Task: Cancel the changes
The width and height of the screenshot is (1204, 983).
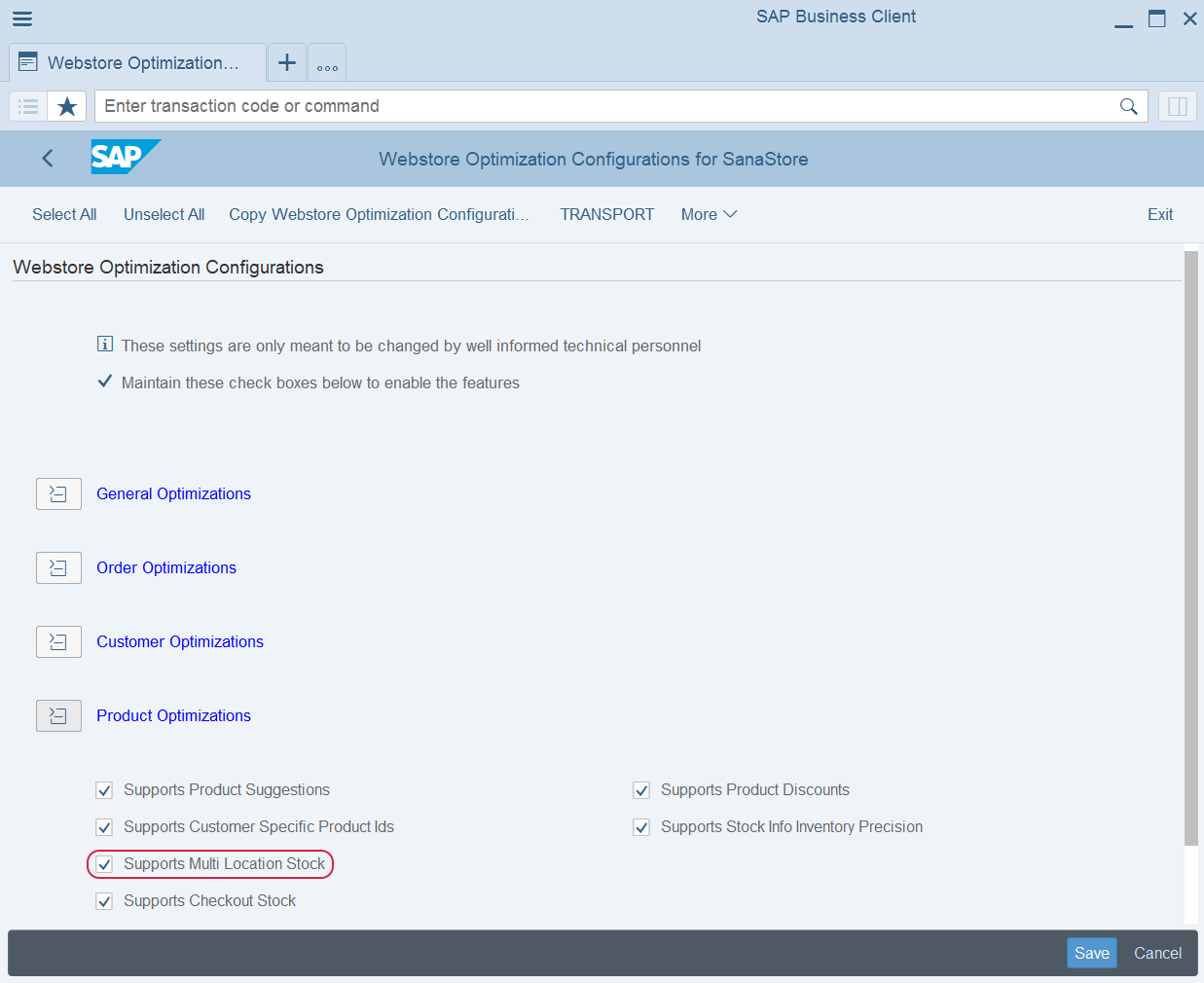Action: (x=1157, y=953)
